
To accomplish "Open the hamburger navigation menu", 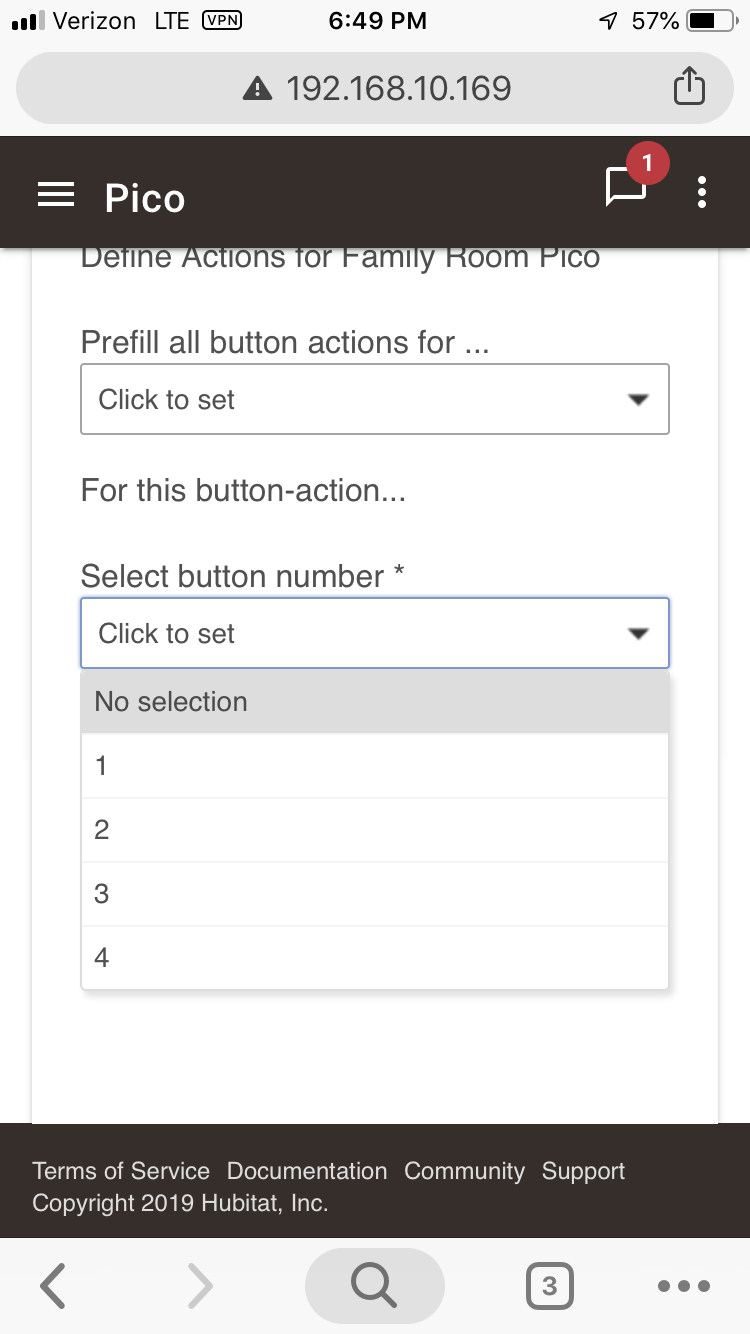I will 56,195.
